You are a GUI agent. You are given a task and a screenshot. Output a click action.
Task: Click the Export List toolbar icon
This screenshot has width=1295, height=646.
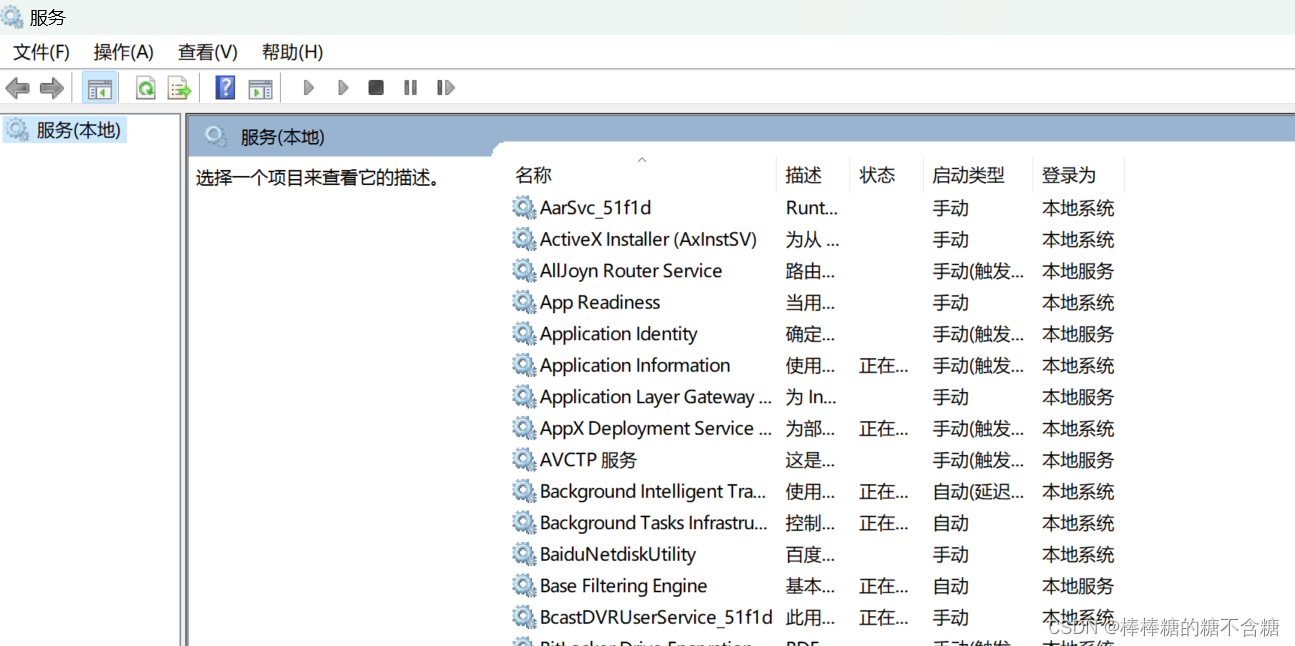[x=179, y=88]
